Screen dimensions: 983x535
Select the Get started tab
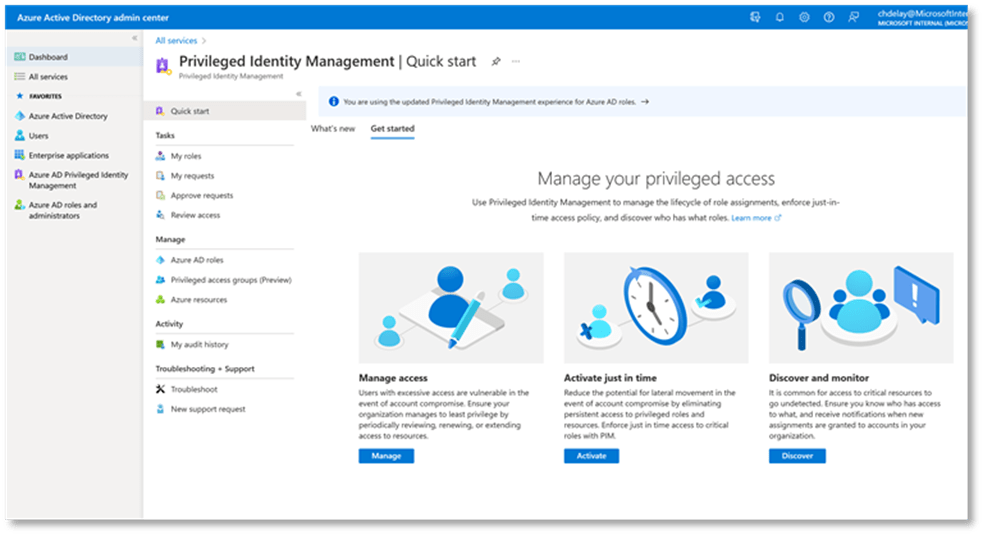pyautogui.click(x=392, y=129)
